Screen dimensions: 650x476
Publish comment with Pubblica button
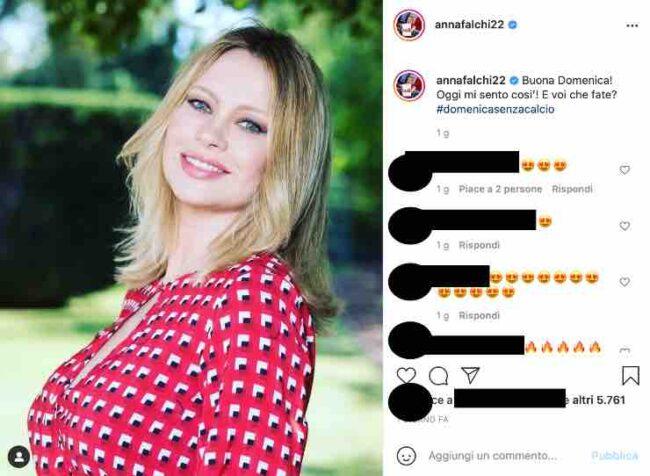pos(614,456)
